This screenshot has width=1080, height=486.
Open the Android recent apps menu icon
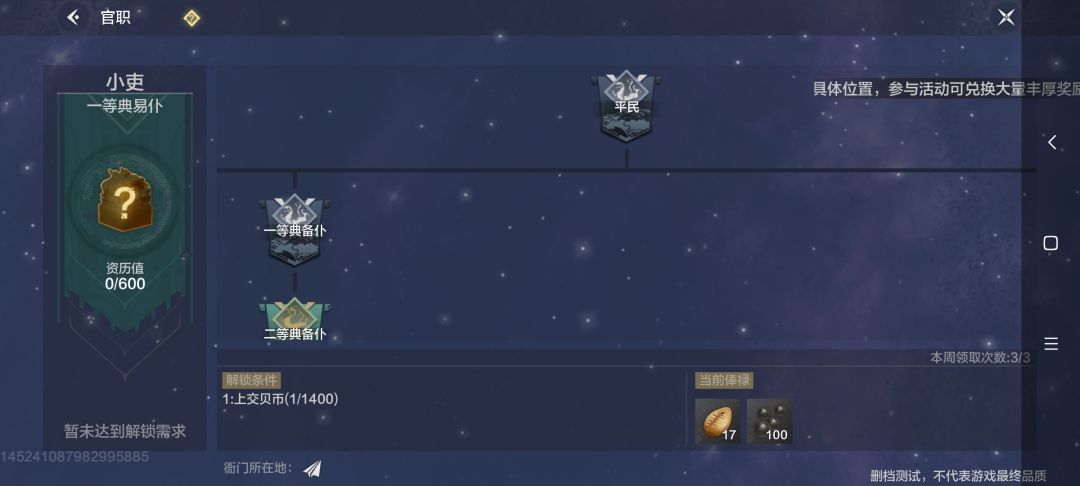[1051, 344]
